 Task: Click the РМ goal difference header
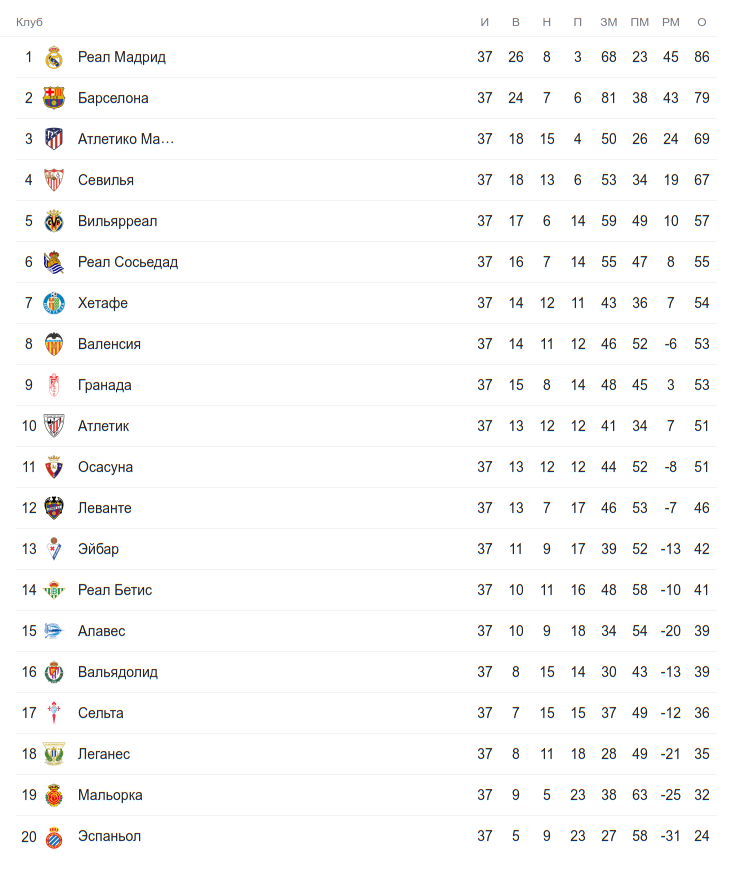(x=670, y=22)
